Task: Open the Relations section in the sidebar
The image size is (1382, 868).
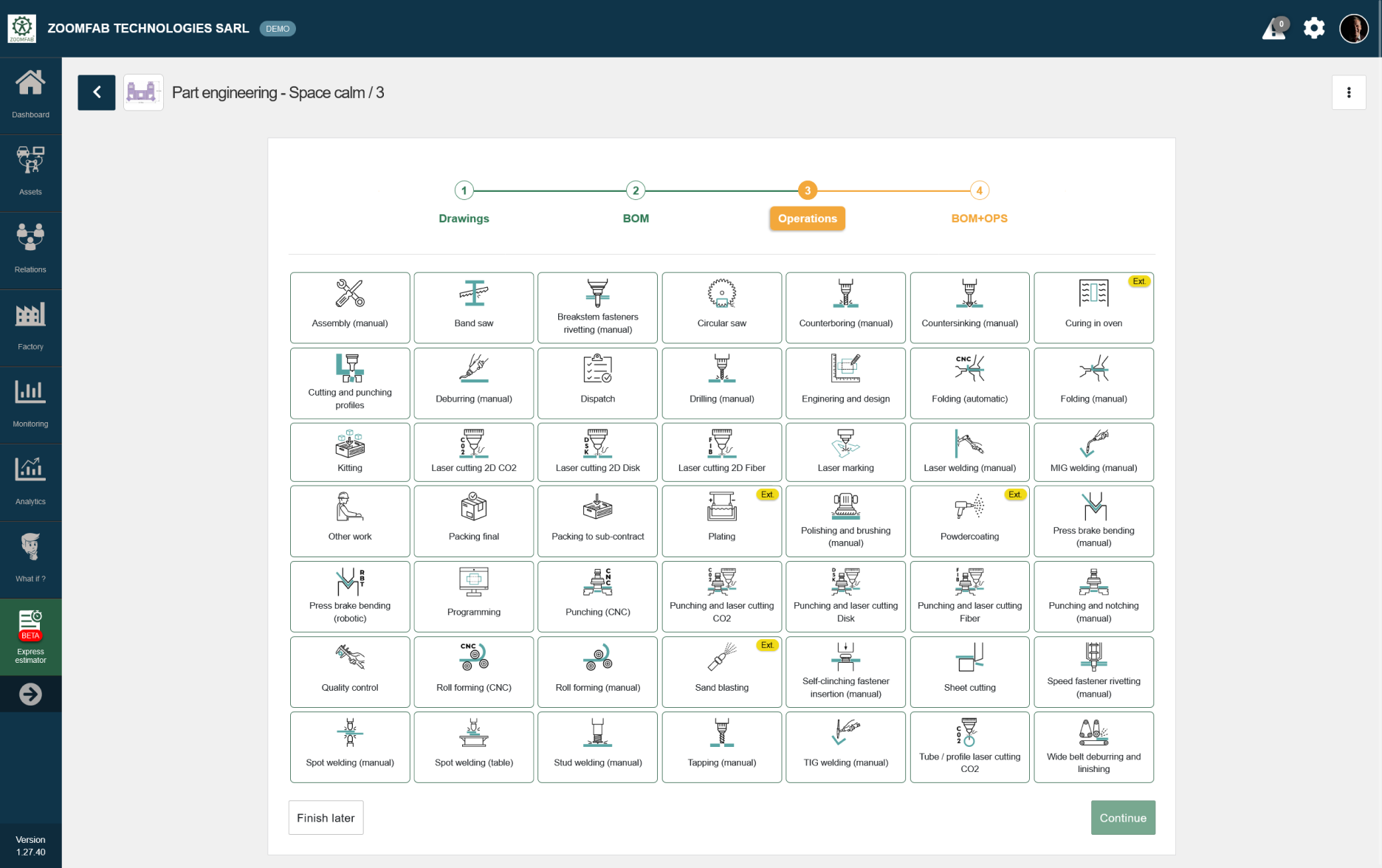Action: click(x=30, y=250)
